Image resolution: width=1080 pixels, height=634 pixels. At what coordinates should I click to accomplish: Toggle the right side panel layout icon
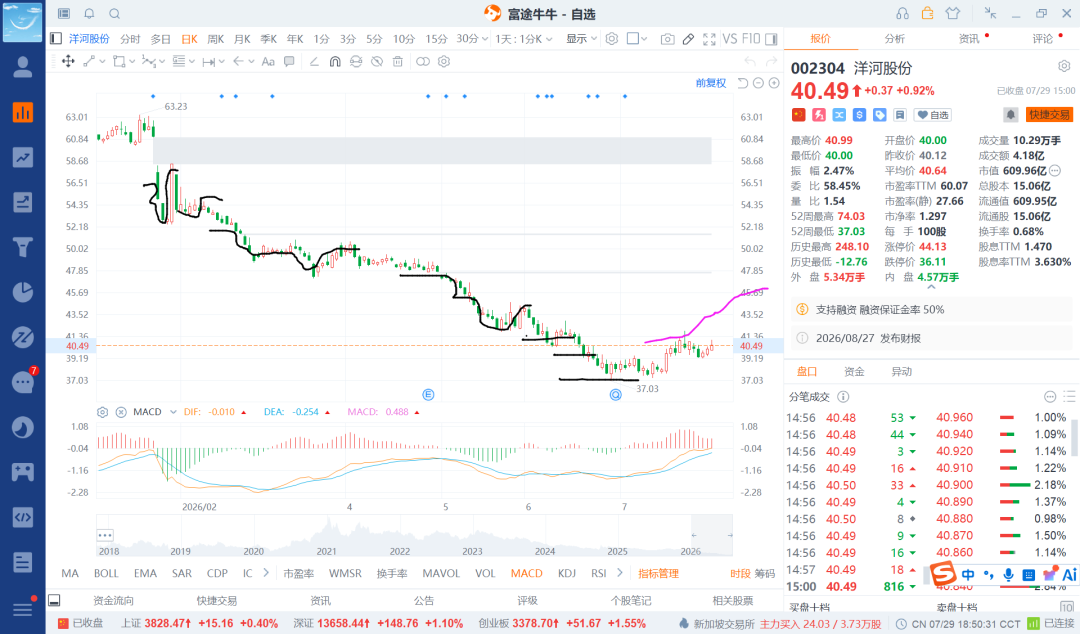[x=771, y=39]
